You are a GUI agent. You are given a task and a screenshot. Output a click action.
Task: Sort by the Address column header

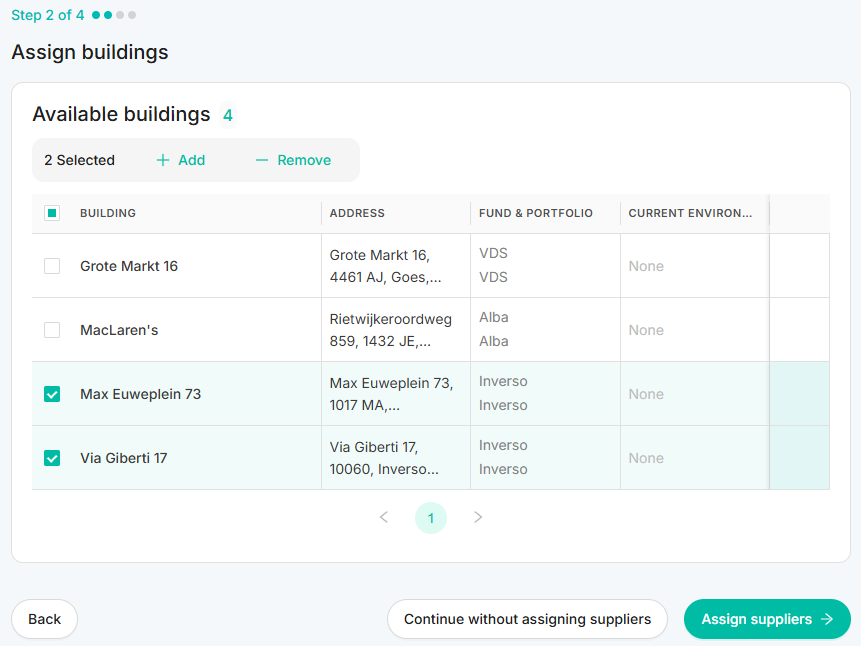point(357,213)
